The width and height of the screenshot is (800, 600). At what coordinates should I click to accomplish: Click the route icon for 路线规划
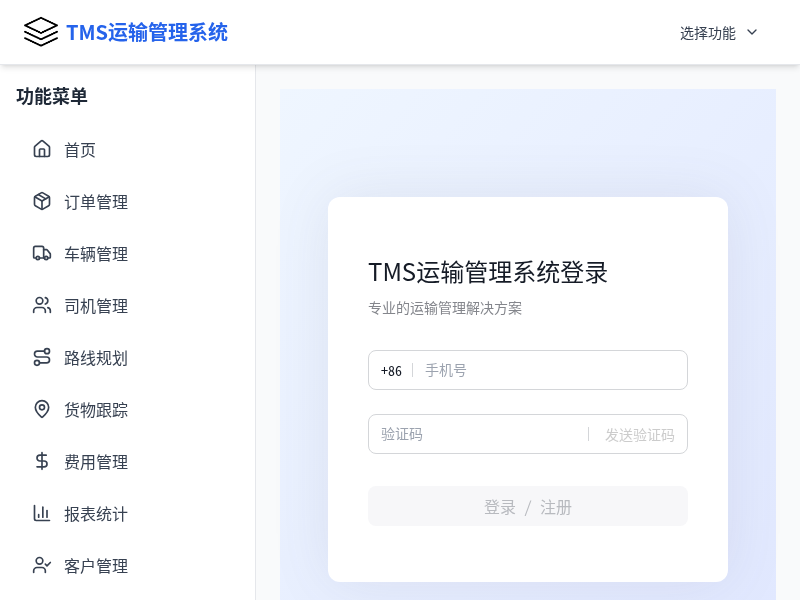click(42, 357)
